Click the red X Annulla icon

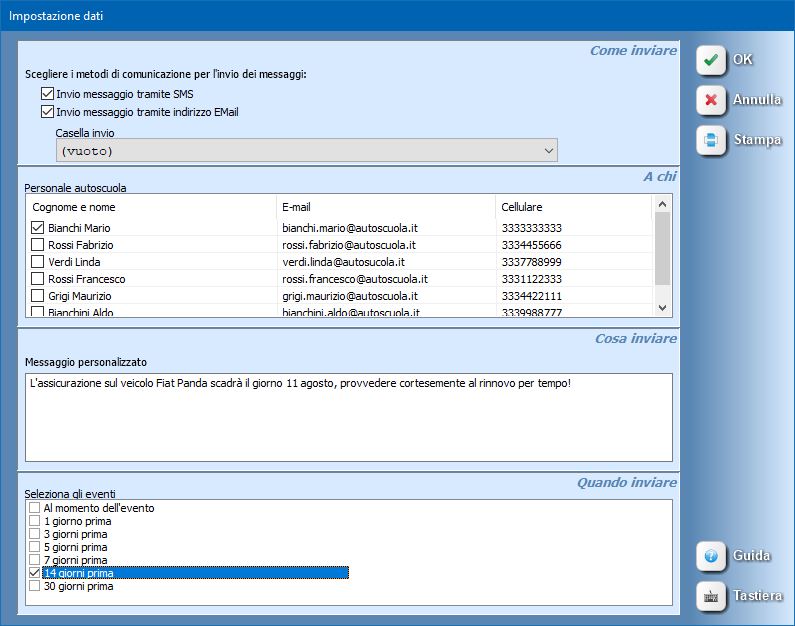click(x=711, y=100)
